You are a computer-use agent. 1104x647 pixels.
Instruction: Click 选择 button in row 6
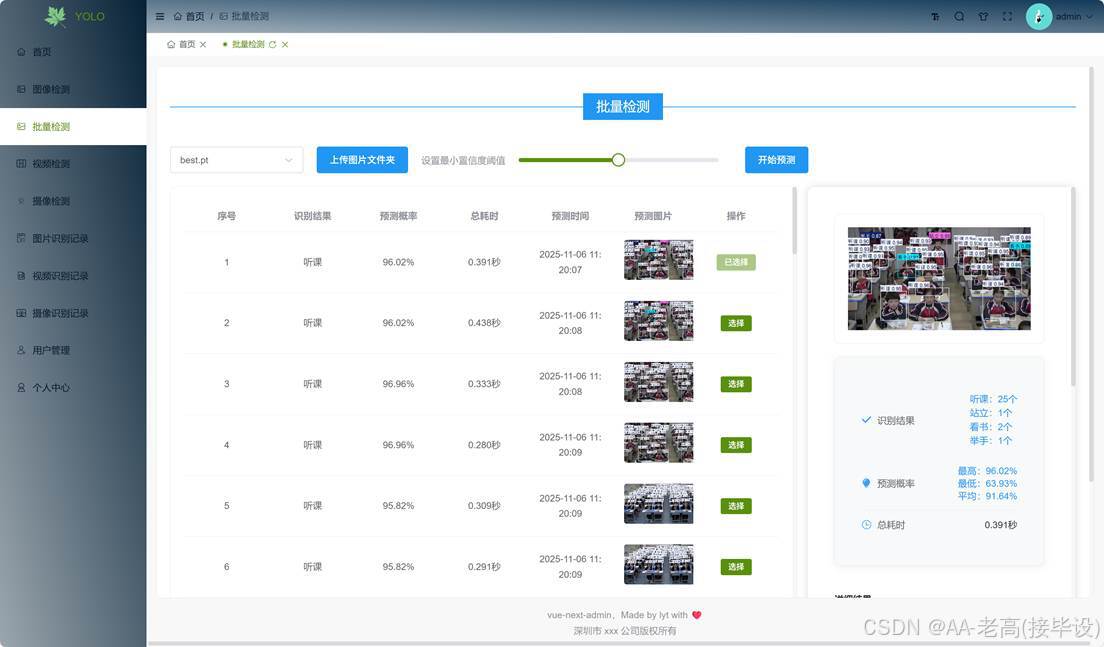tap(736, 567)
